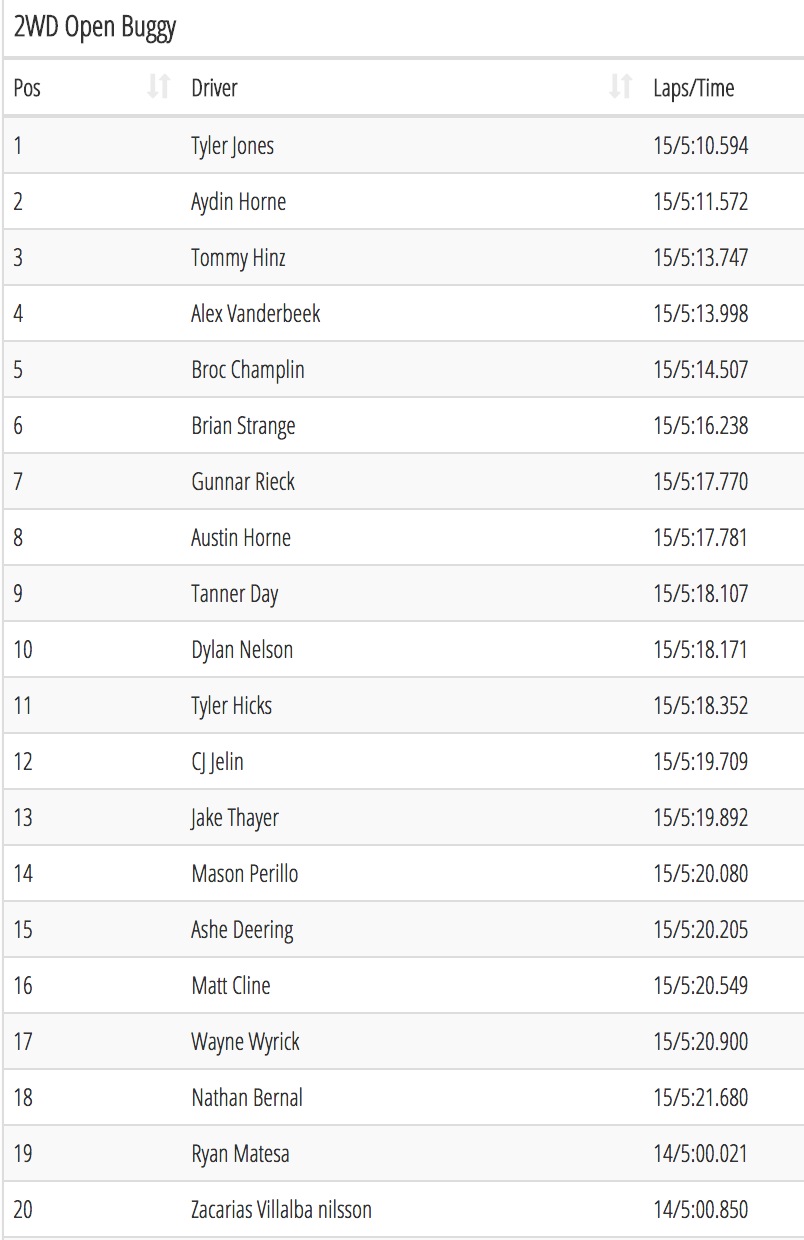Image resolution: width=804 pixels, height=1240 pixels.
Task: Select Tommy Hinz driver name
Action: click(238, 258)
